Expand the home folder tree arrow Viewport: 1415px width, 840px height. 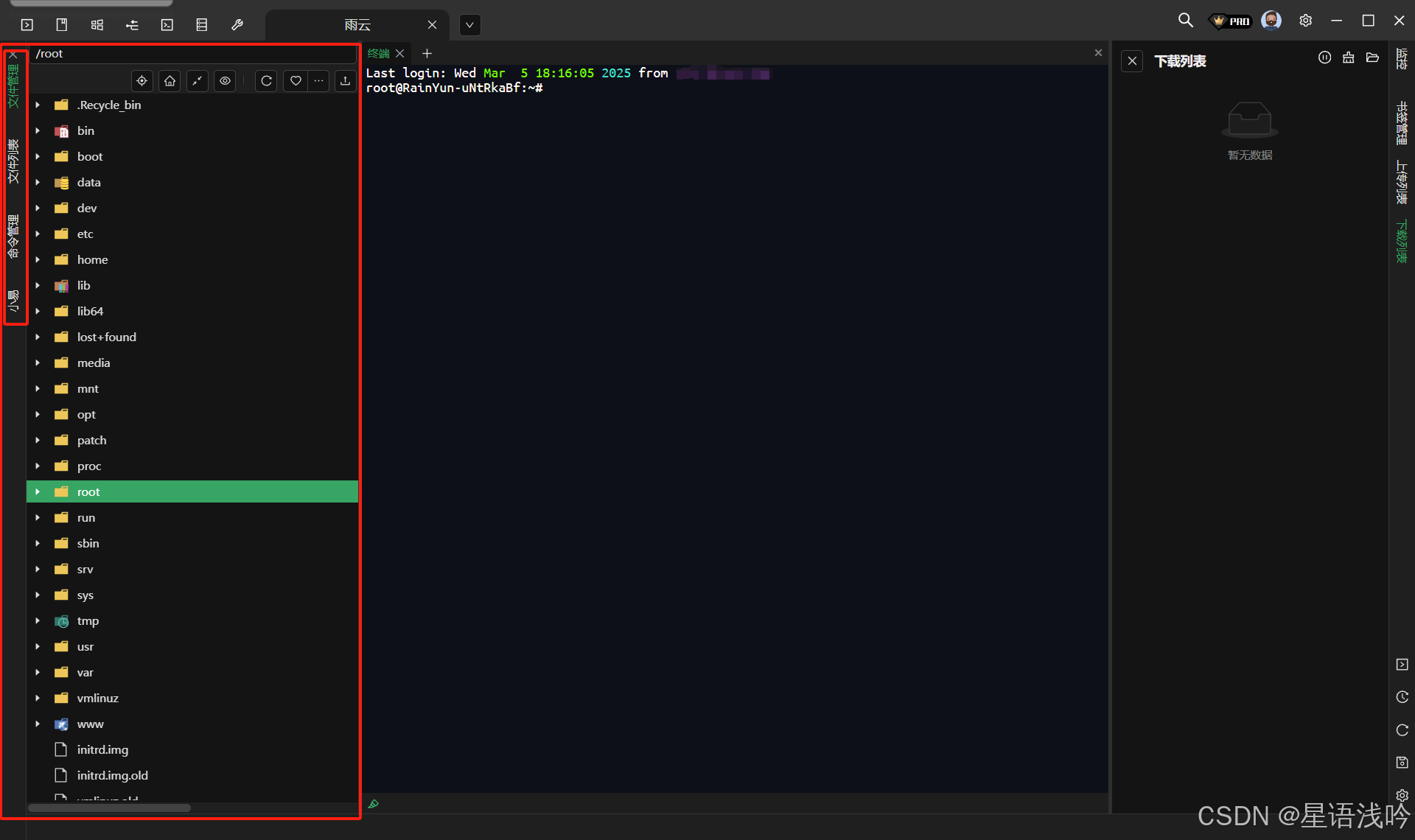click(38, 260)
